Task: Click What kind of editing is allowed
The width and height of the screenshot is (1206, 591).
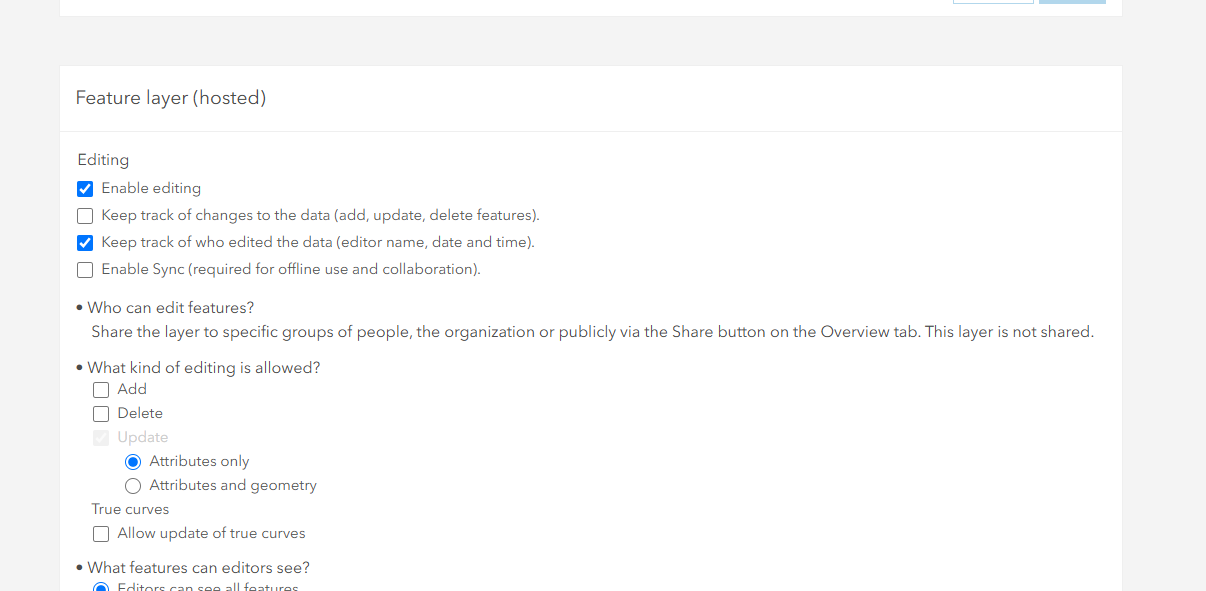Action: [x=204, y=367]
